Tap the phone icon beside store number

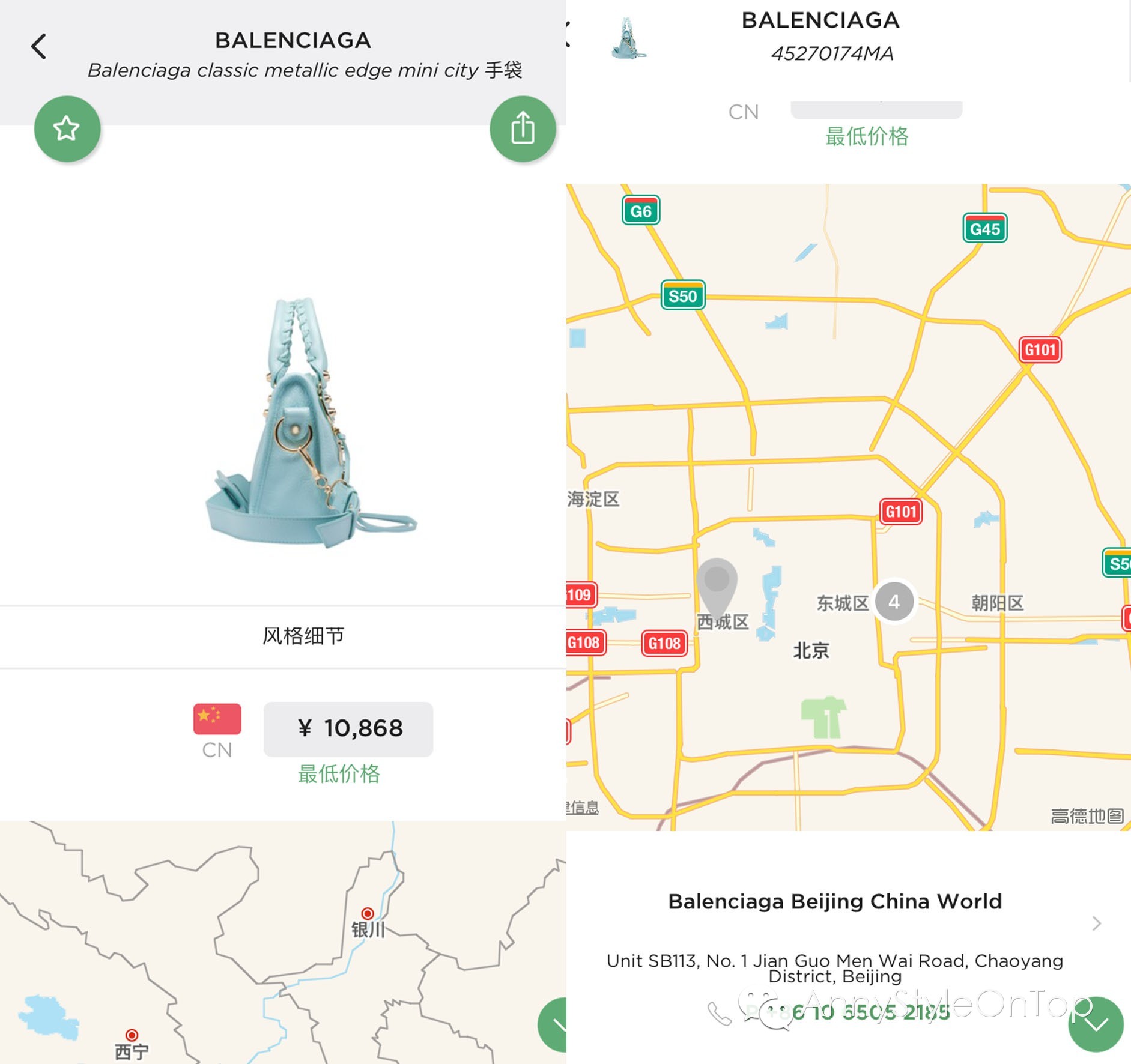719,1014
